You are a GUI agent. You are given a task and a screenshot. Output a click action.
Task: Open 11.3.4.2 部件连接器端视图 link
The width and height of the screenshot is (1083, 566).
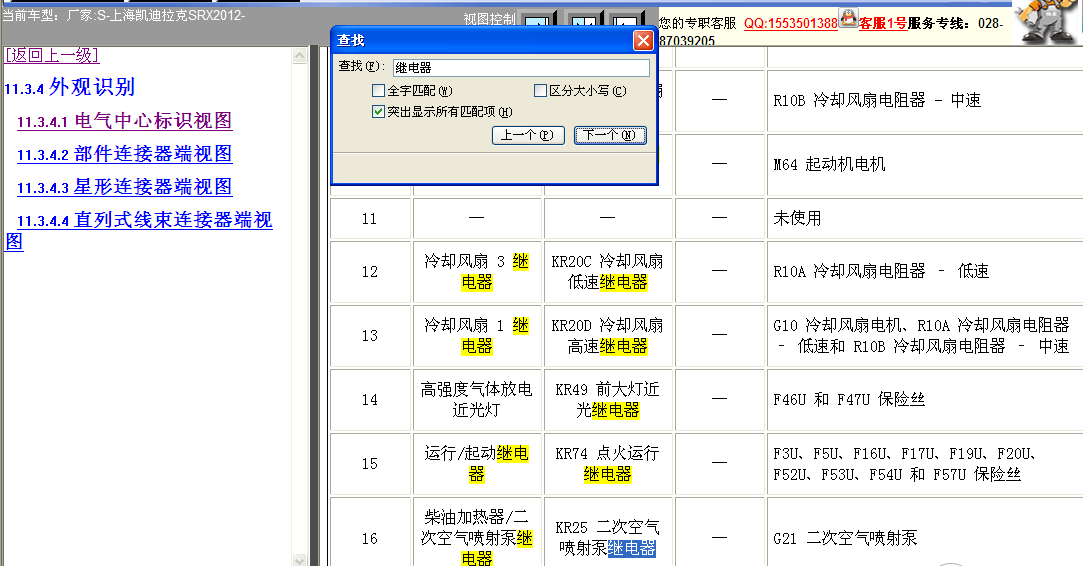[124, 154]
